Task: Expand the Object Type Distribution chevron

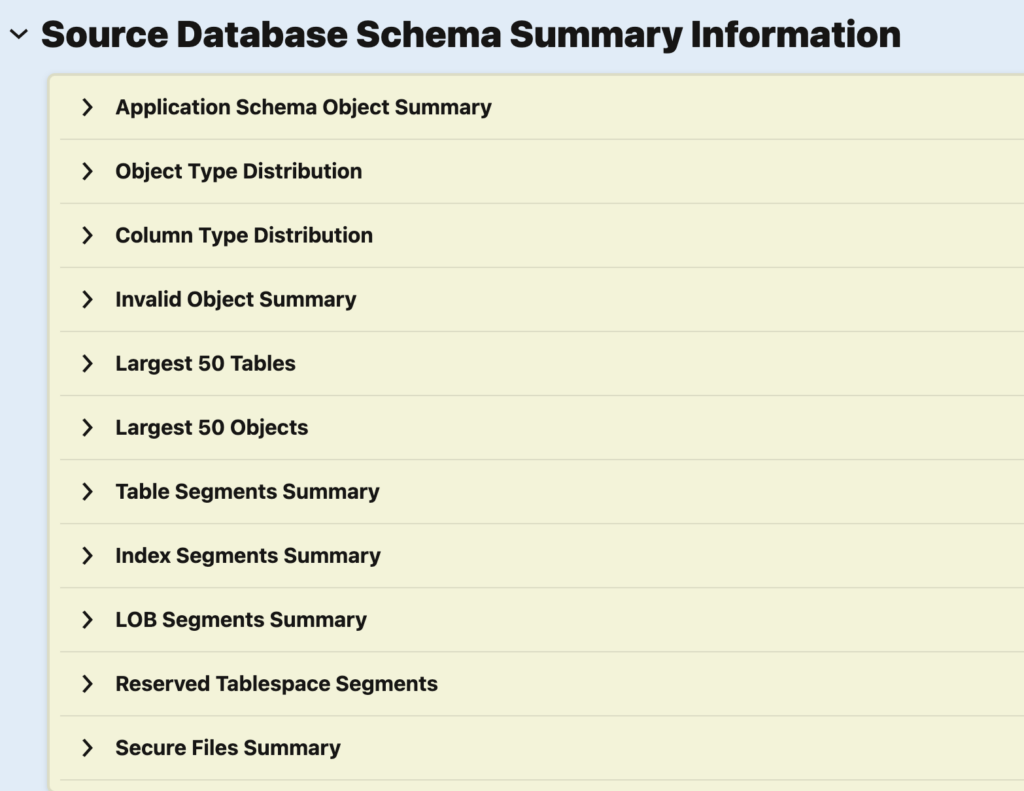Action: (88, 171)
